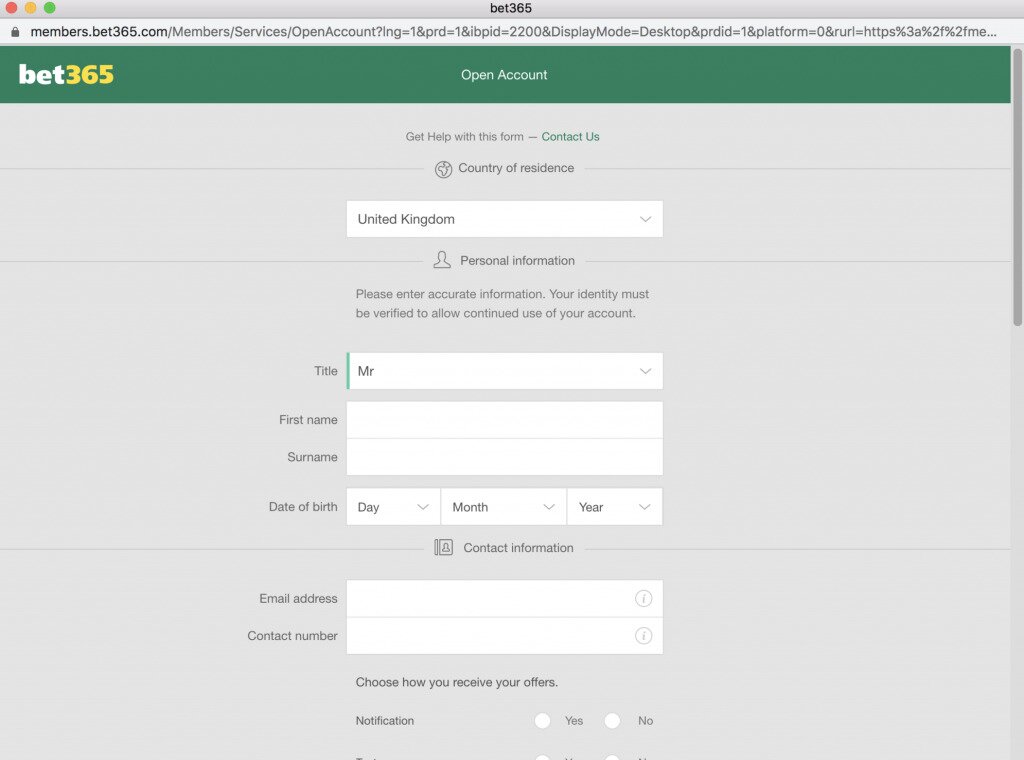Open the Day of birth dropdown

coord(394,507)
